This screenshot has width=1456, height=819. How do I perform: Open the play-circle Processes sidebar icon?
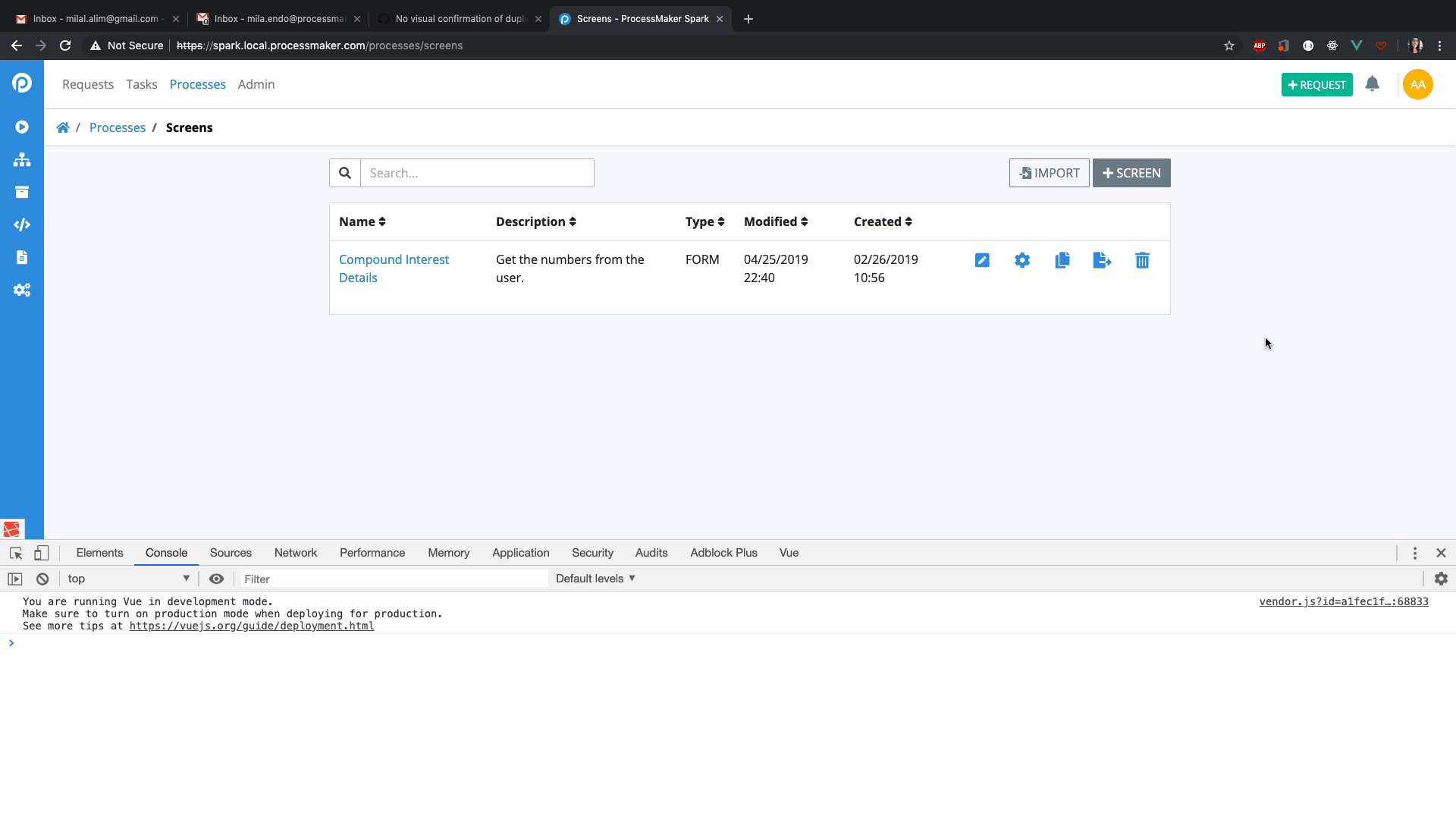tap(22, 127)
